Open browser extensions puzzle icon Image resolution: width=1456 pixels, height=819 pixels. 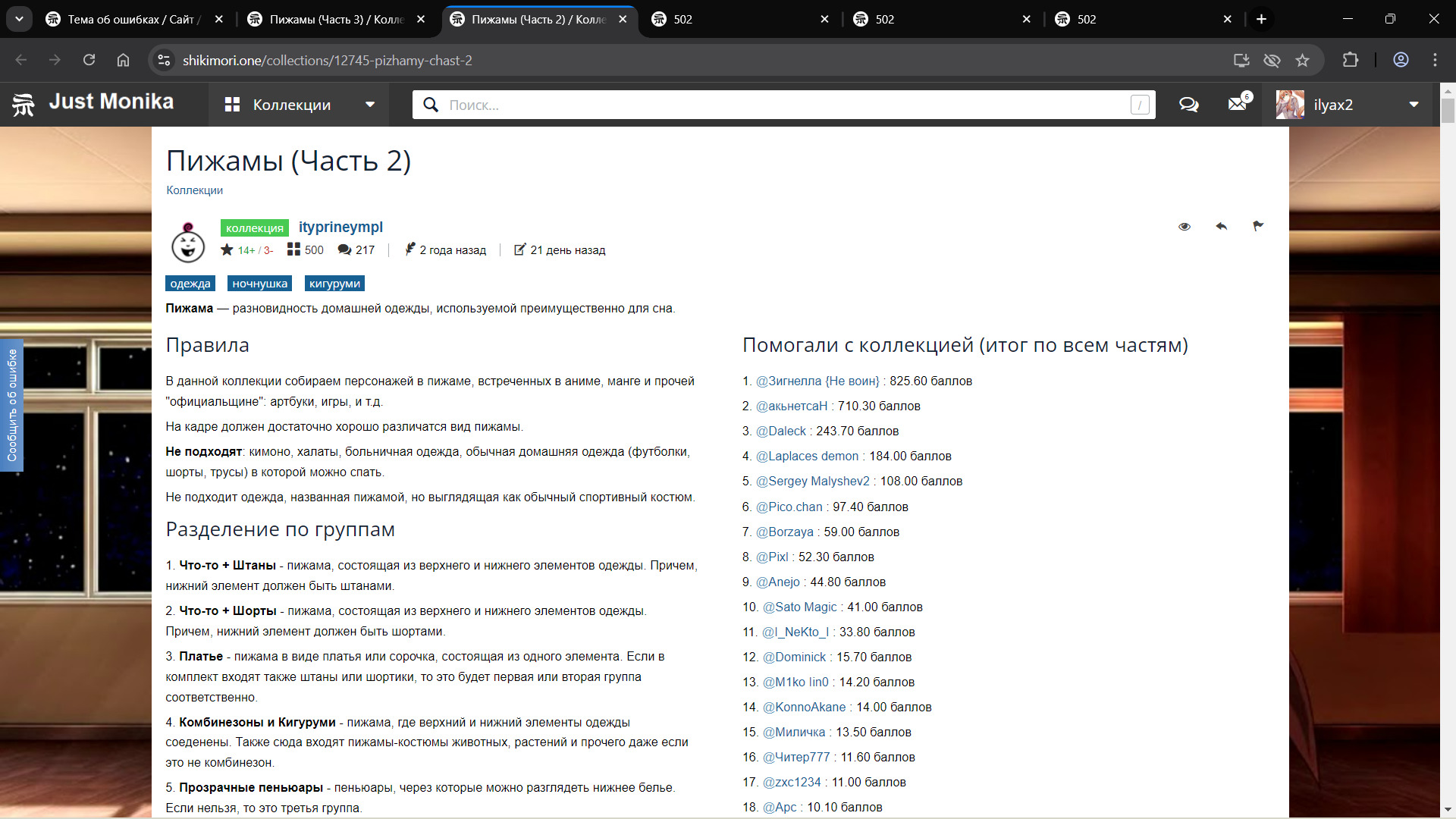(x=1350, y=61)
